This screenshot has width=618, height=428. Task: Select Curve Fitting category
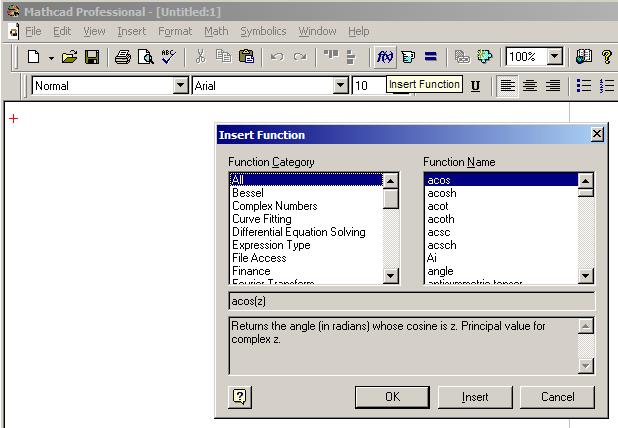click(x=306, y=219)
